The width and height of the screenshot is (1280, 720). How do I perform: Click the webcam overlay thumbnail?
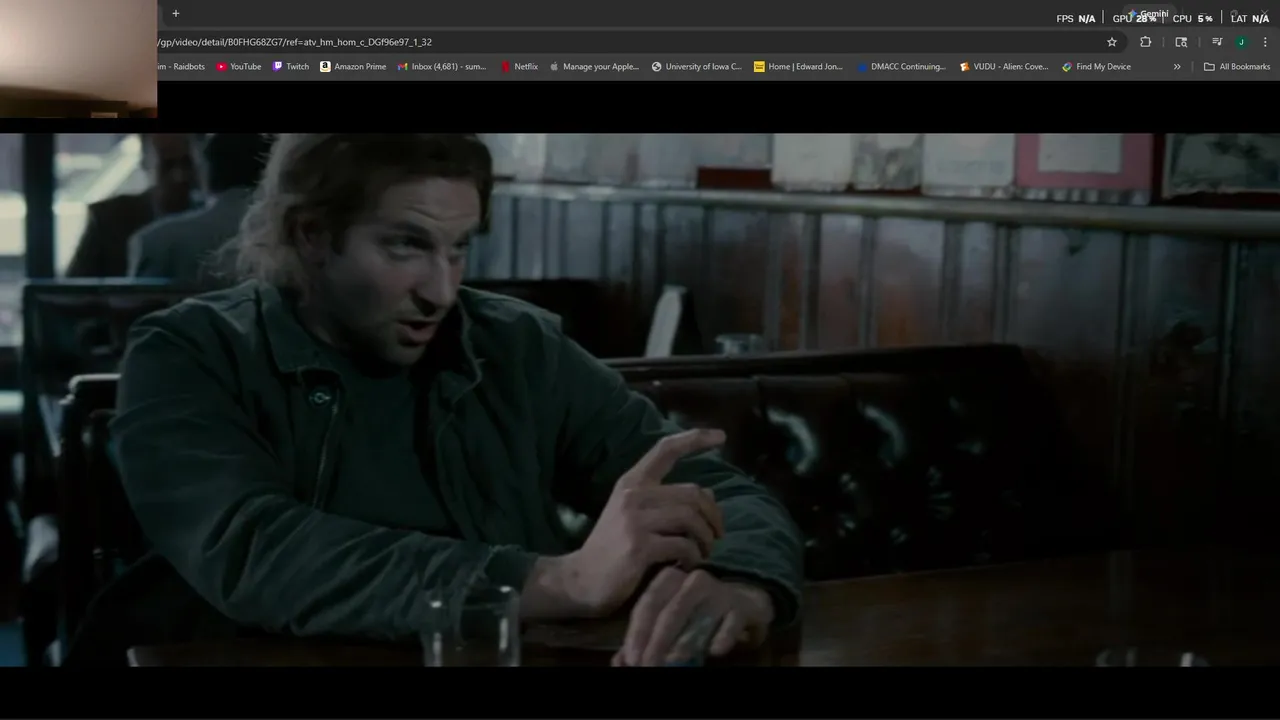coord(78,58)
